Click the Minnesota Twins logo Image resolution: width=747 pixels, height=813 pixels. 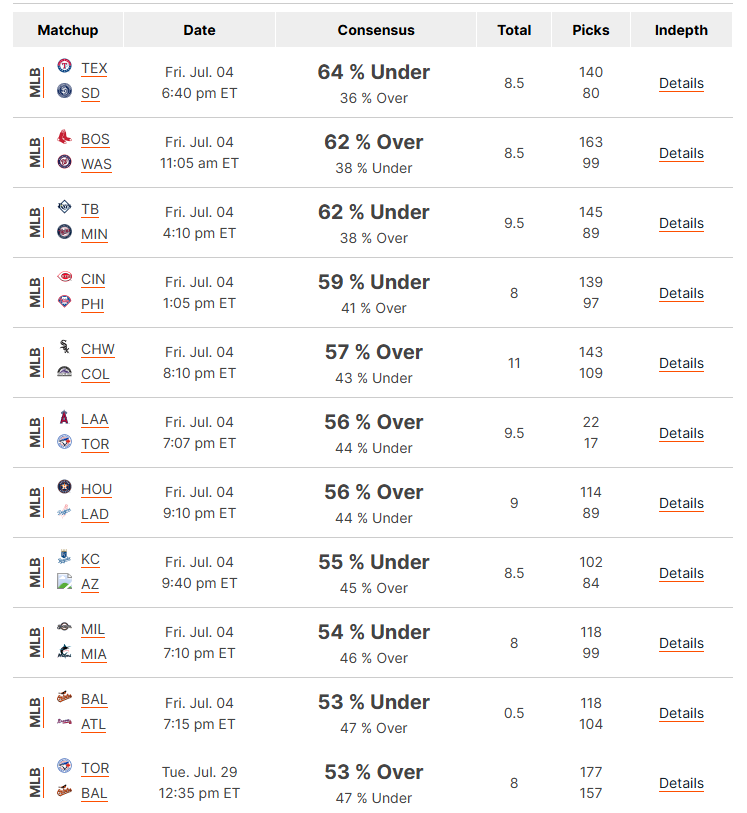tap(64, 231)
